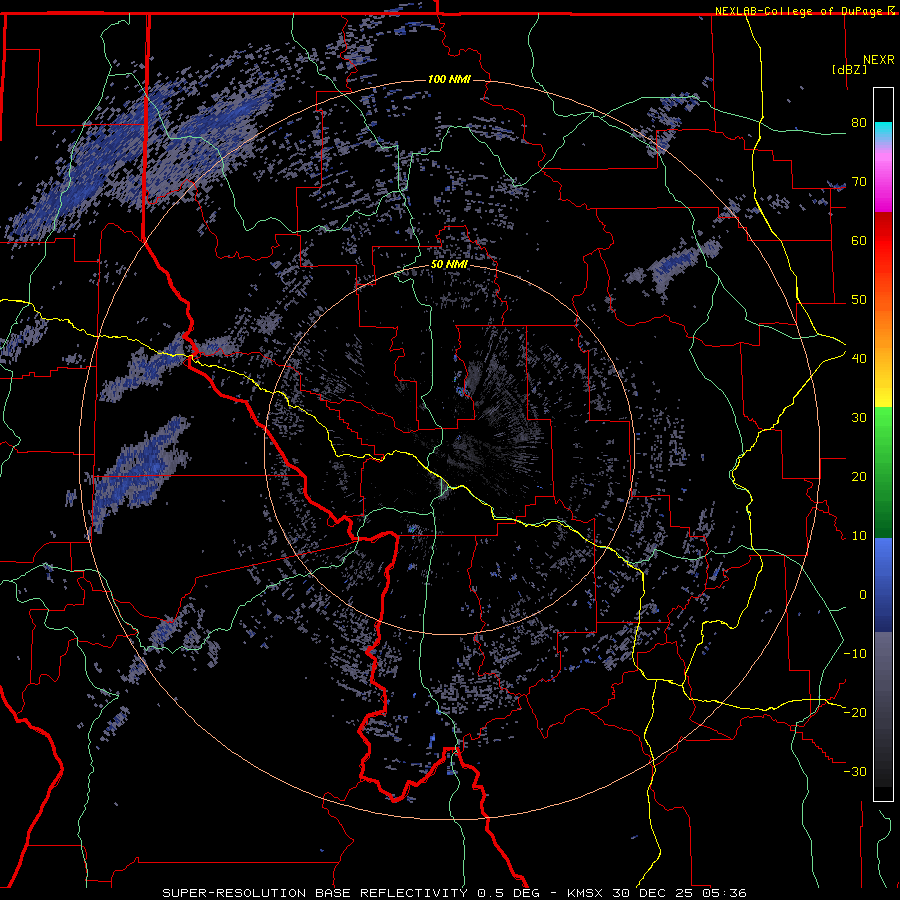Click the 50 NMI range ring label
900x900 pixels.
click(449, 265)
